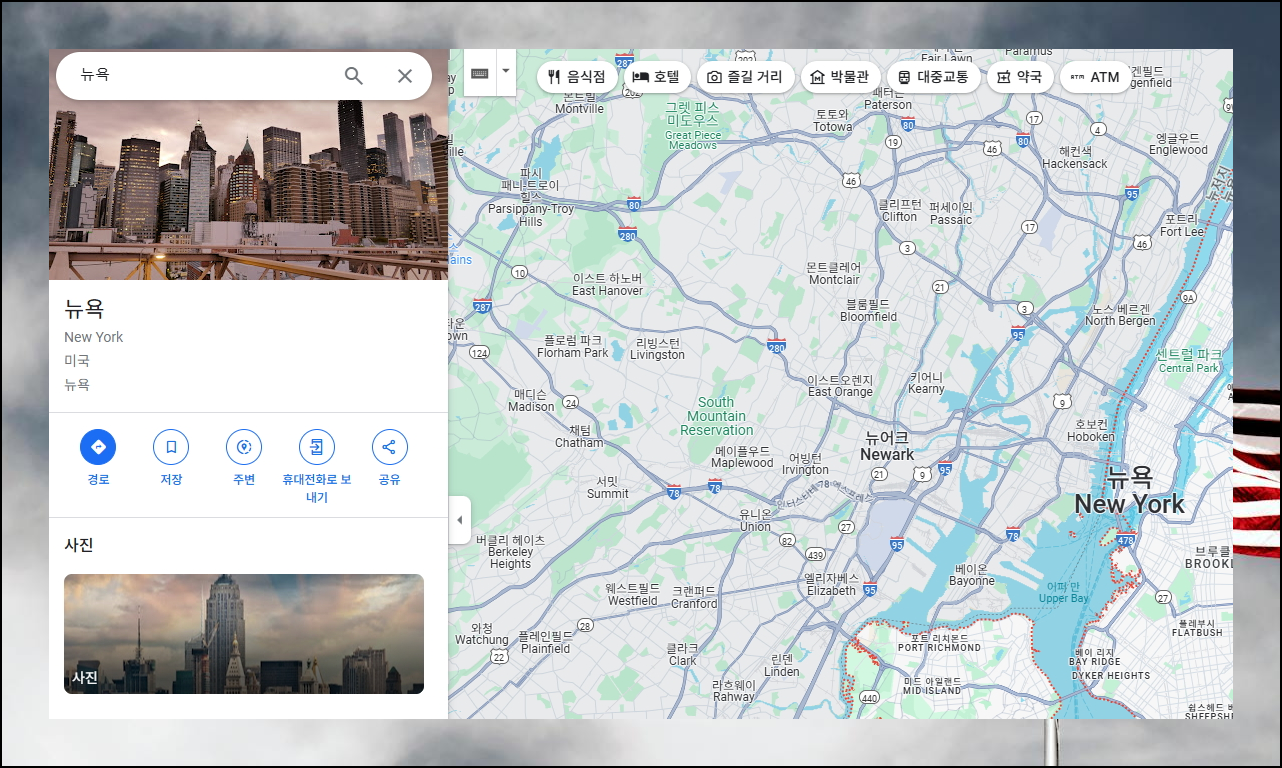Click the 린덴 Linden map label
This screenshot has width=1282, height=768.
coord(782,665)
